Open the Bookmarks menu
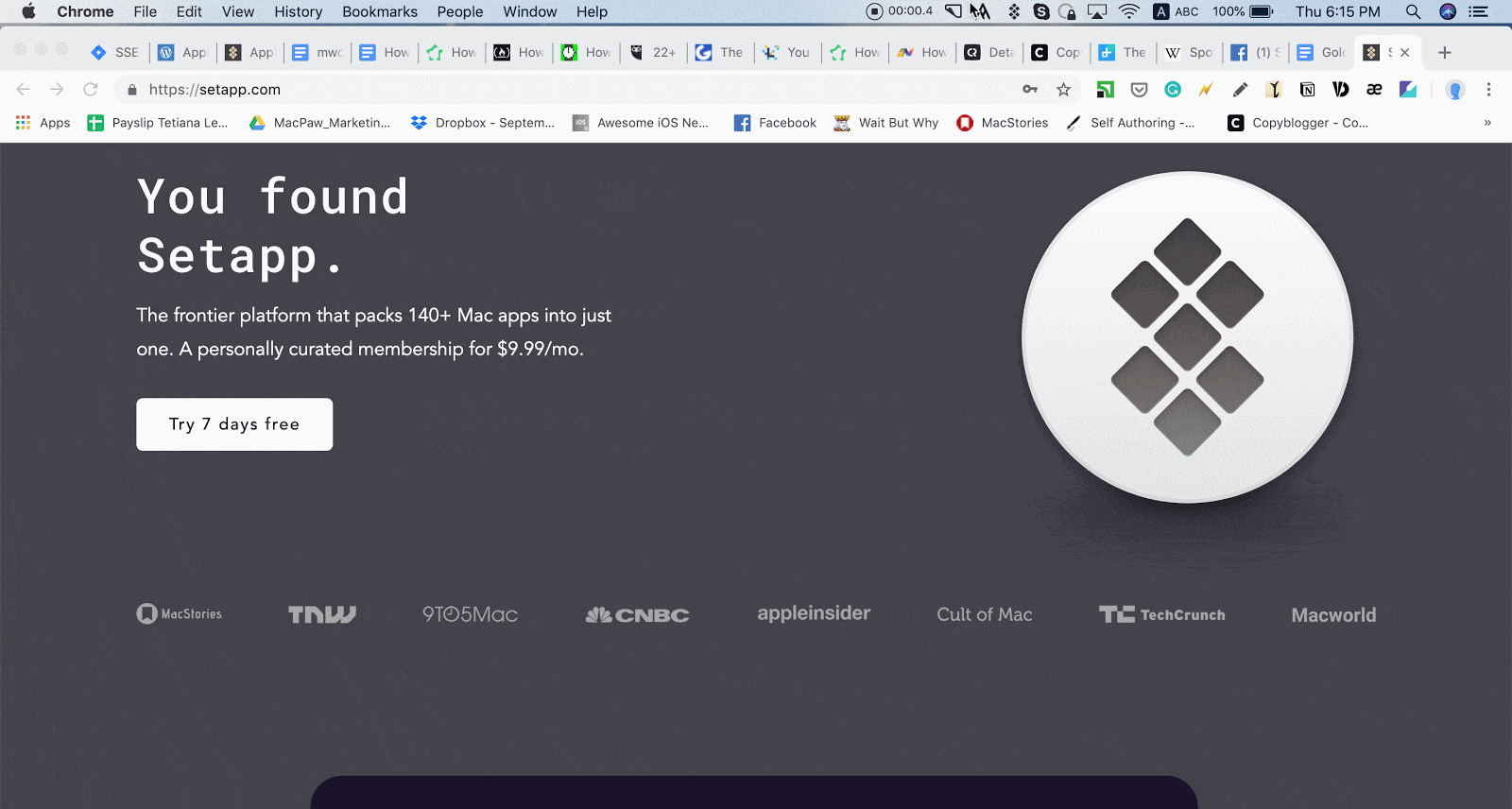The height and width of the screenshot is (809, 1512). point(380,11)
